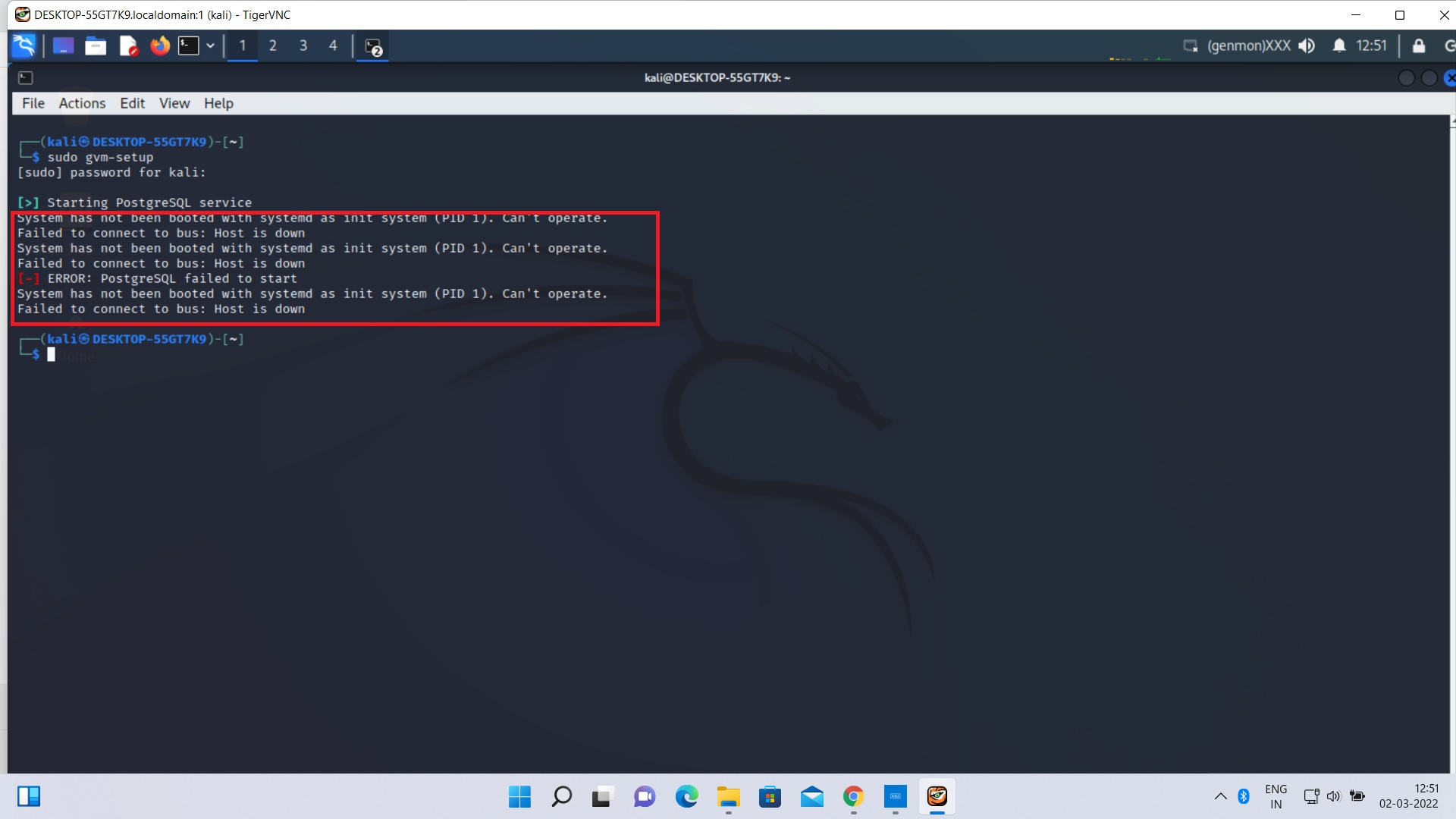Launch Firefox from the Kali panel
The height and width of the screenshot is (819, 1456).
(159, 46)
